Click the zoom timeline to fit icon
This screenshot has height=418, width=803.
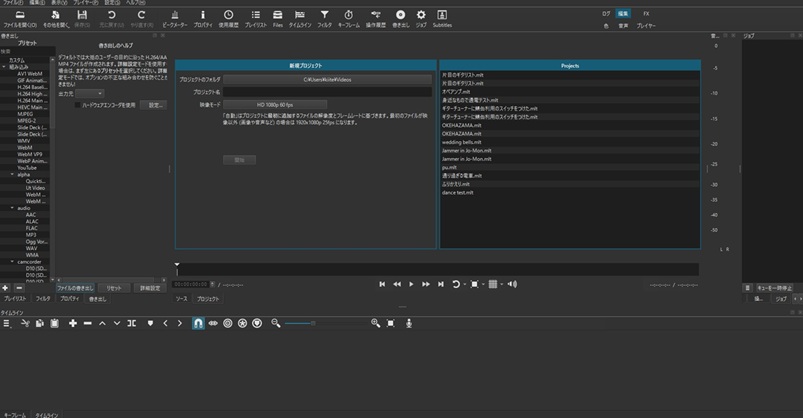[x=391, y=323]
